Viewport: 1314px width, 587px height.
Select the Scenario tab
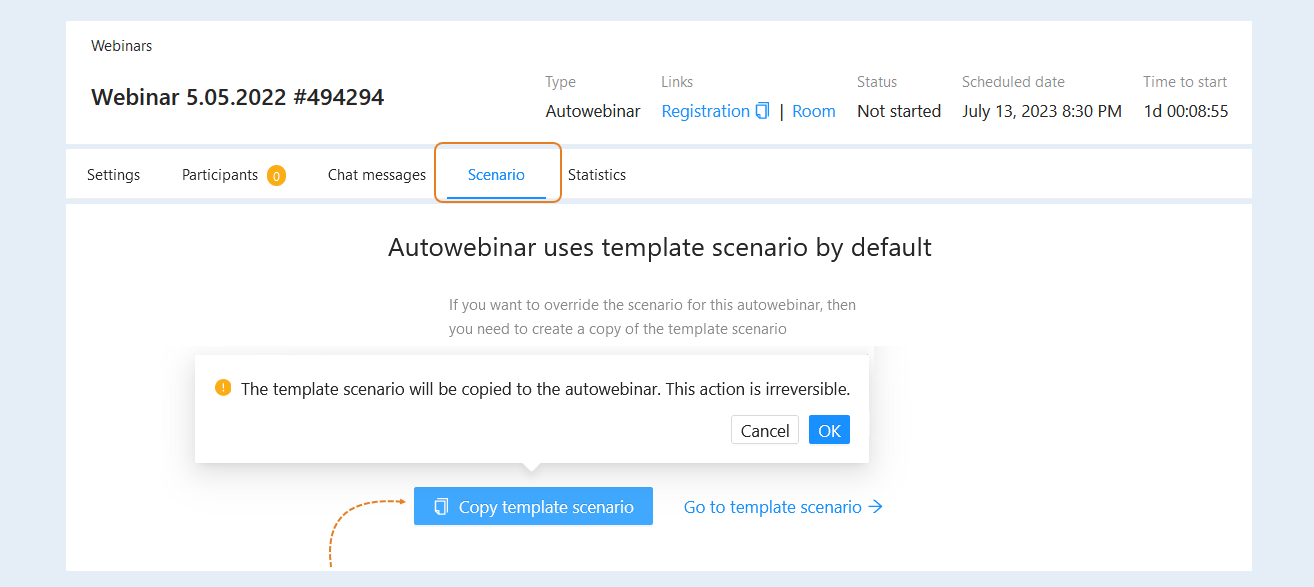pyautogui.click(x=496, y=175)
